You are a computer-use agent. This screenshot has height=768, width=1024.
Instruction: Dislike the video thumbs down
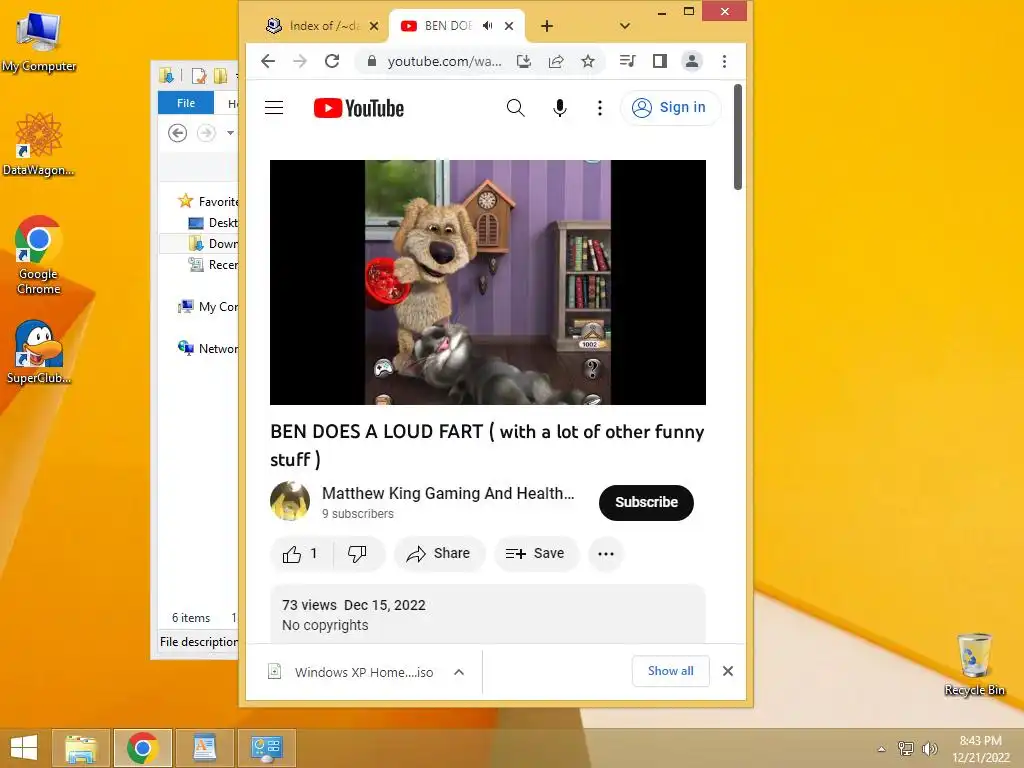tap(358, 554)
